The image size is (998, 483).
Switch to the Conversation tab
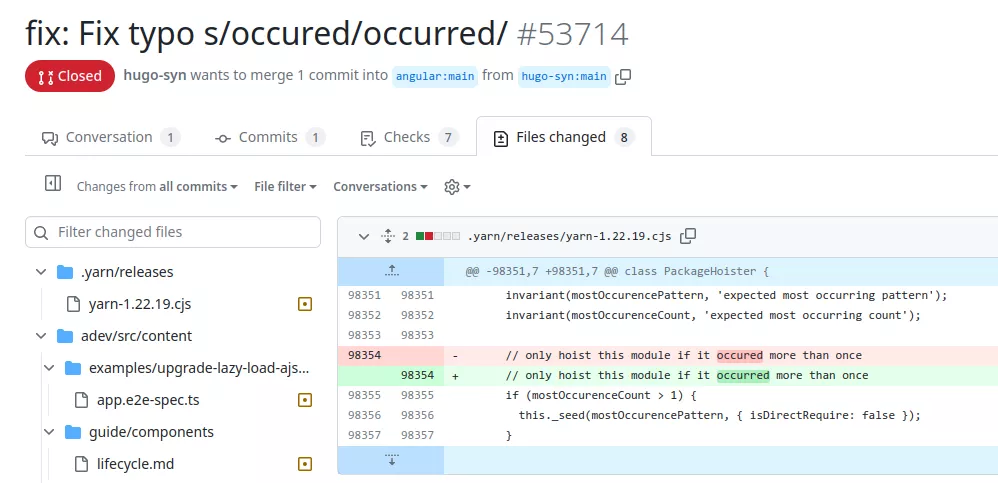(110, 137)
